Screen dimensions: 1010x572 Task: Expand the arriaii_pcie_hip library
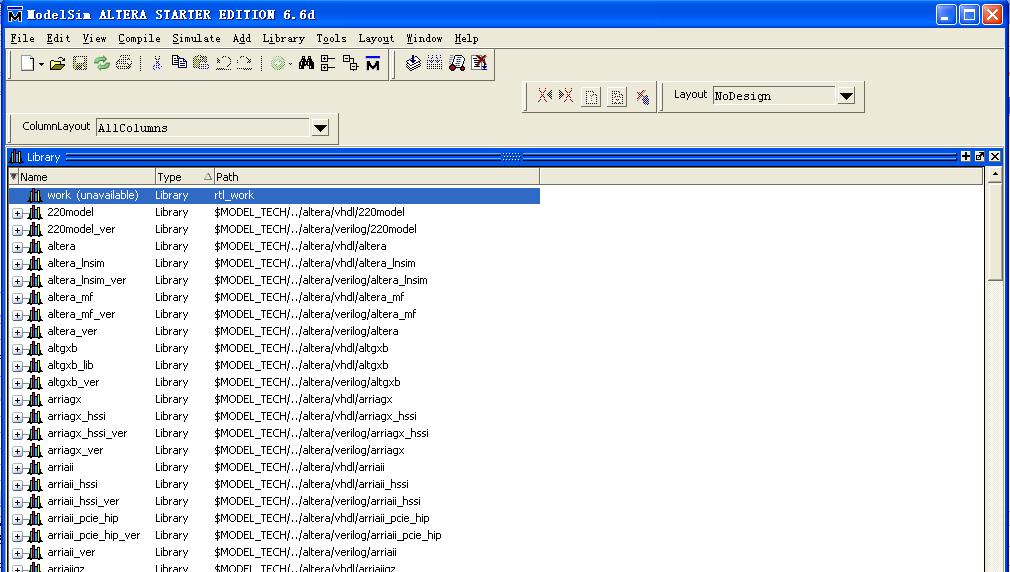(x=17, y=519)
